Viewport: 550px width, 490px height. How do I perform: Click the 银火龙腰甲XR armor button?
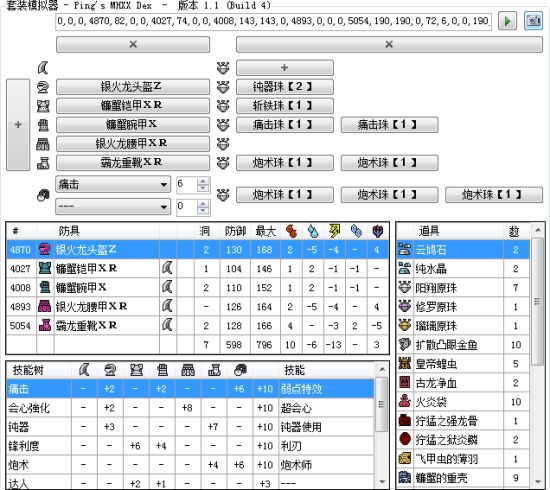point(133,143)
